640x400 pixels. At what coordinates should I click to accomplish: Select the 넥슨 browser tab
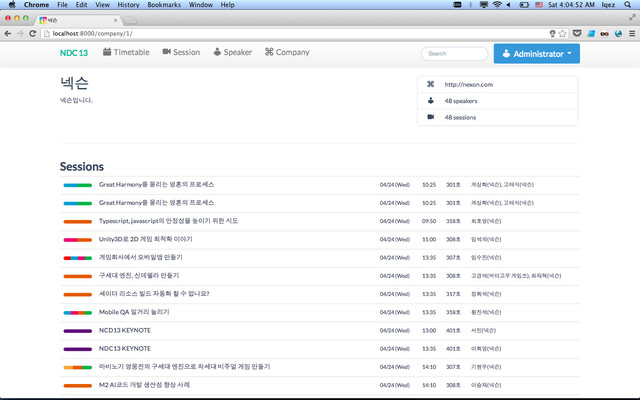[x=78, y=20]
